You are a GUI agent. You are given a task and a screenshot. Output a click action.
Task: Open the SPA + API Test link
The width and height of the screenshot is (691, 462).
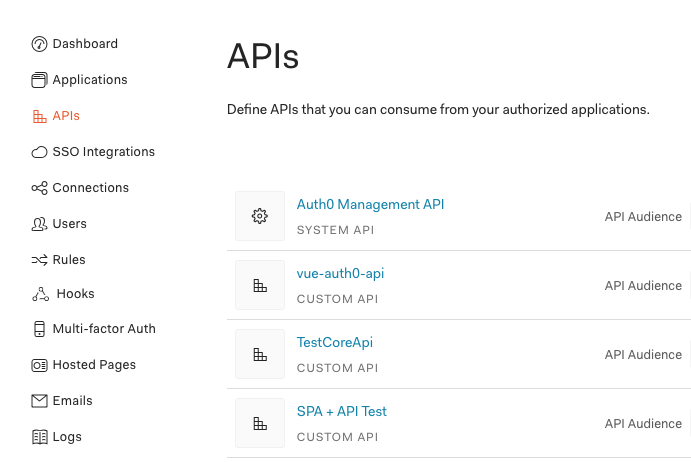342,412
